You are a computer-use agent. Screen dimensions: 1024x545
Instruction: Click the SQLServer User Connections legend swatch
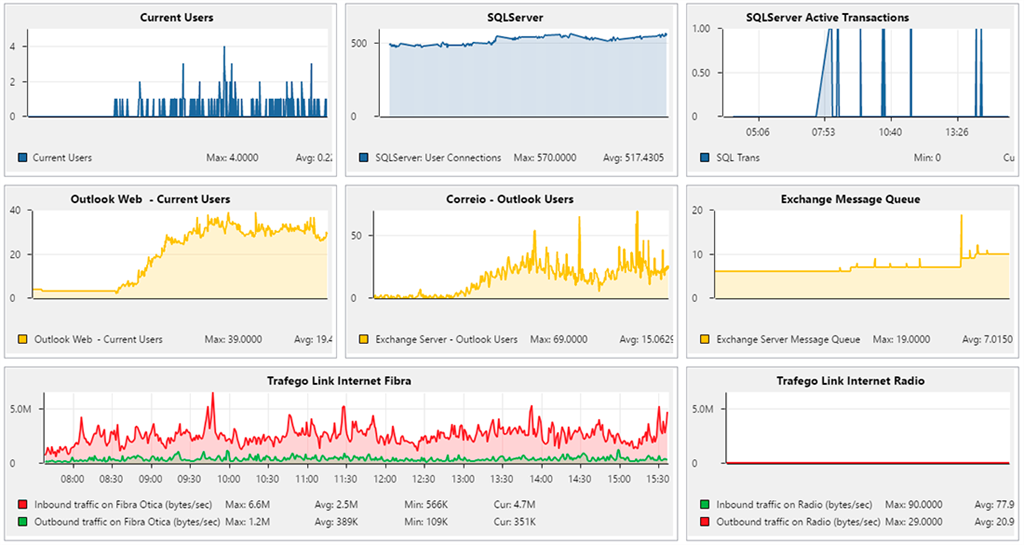364,157
